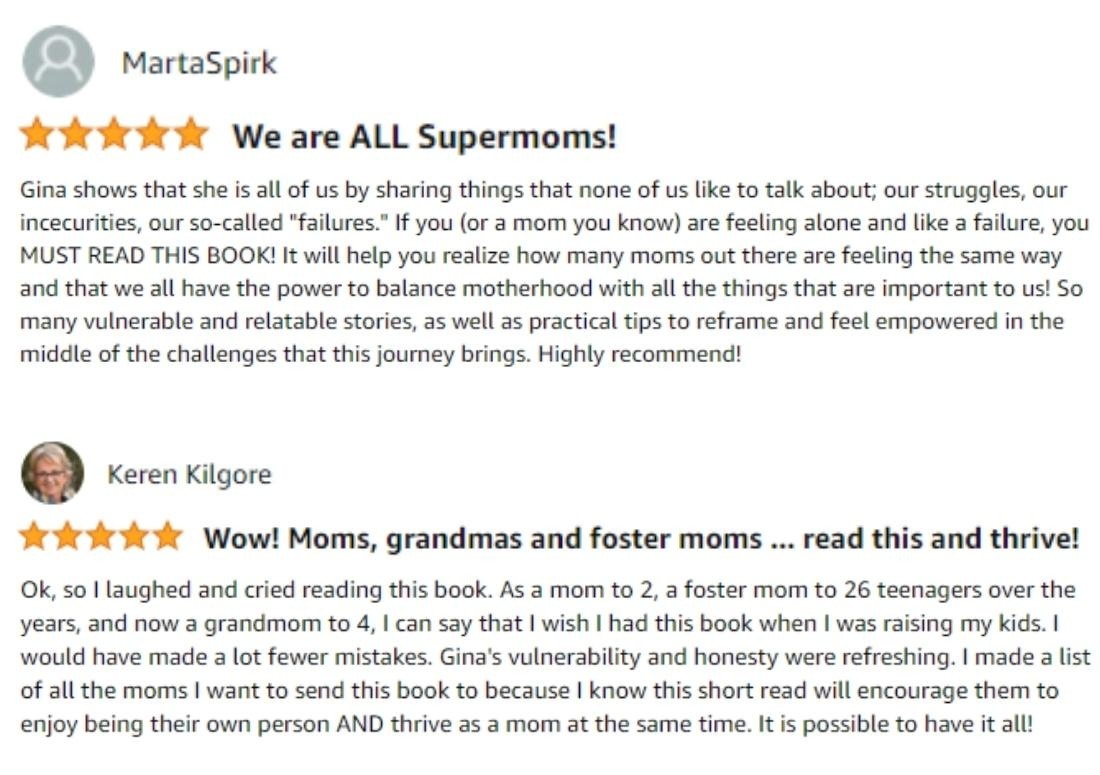1100x775 pixels.
Task: Click the fourth star in MartaSpirk's rating
Action: [x=152, y=135]
